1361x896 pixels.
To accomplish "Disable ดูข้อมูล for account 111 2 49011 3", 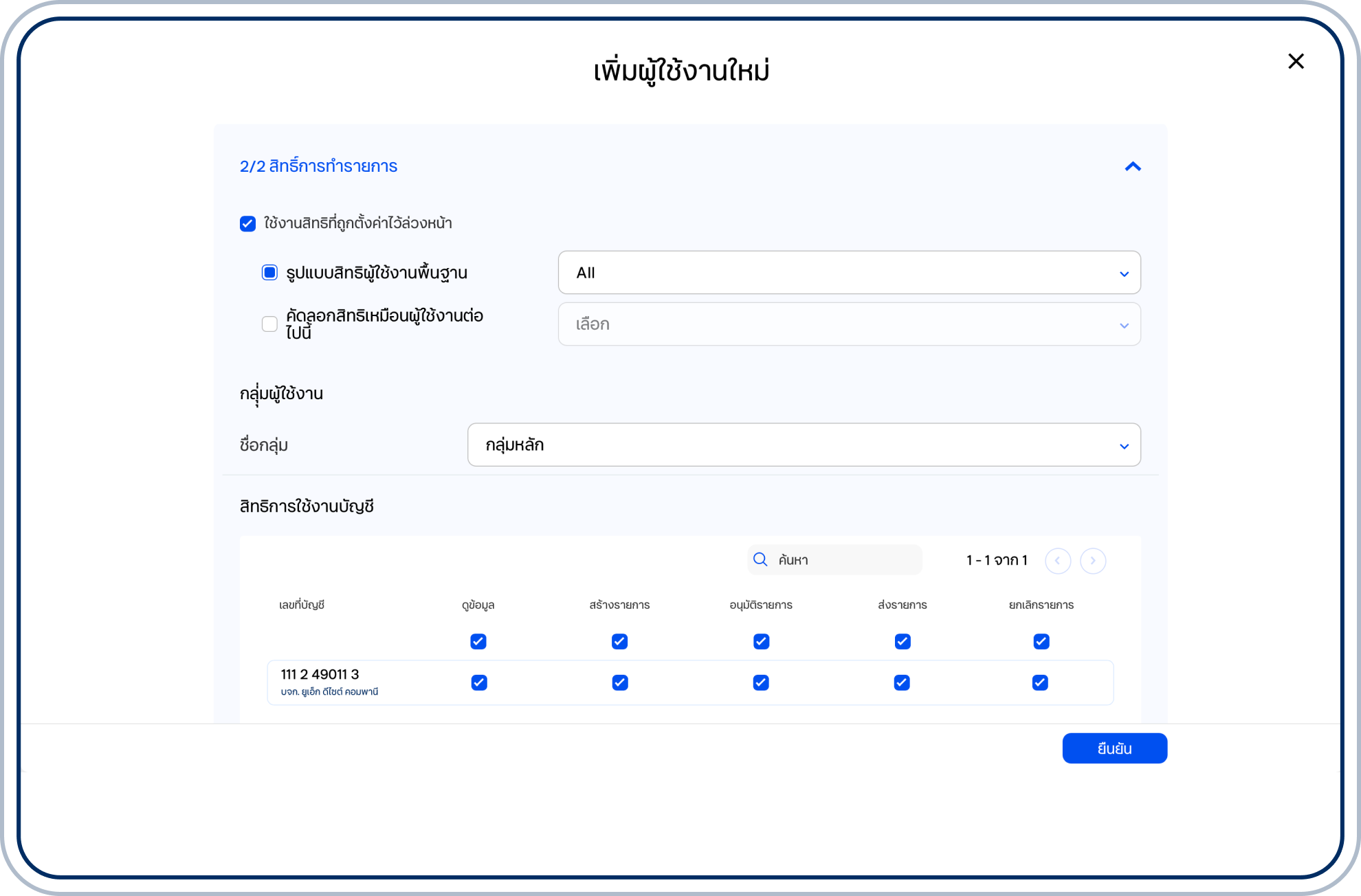I will (x=478, y=682).
